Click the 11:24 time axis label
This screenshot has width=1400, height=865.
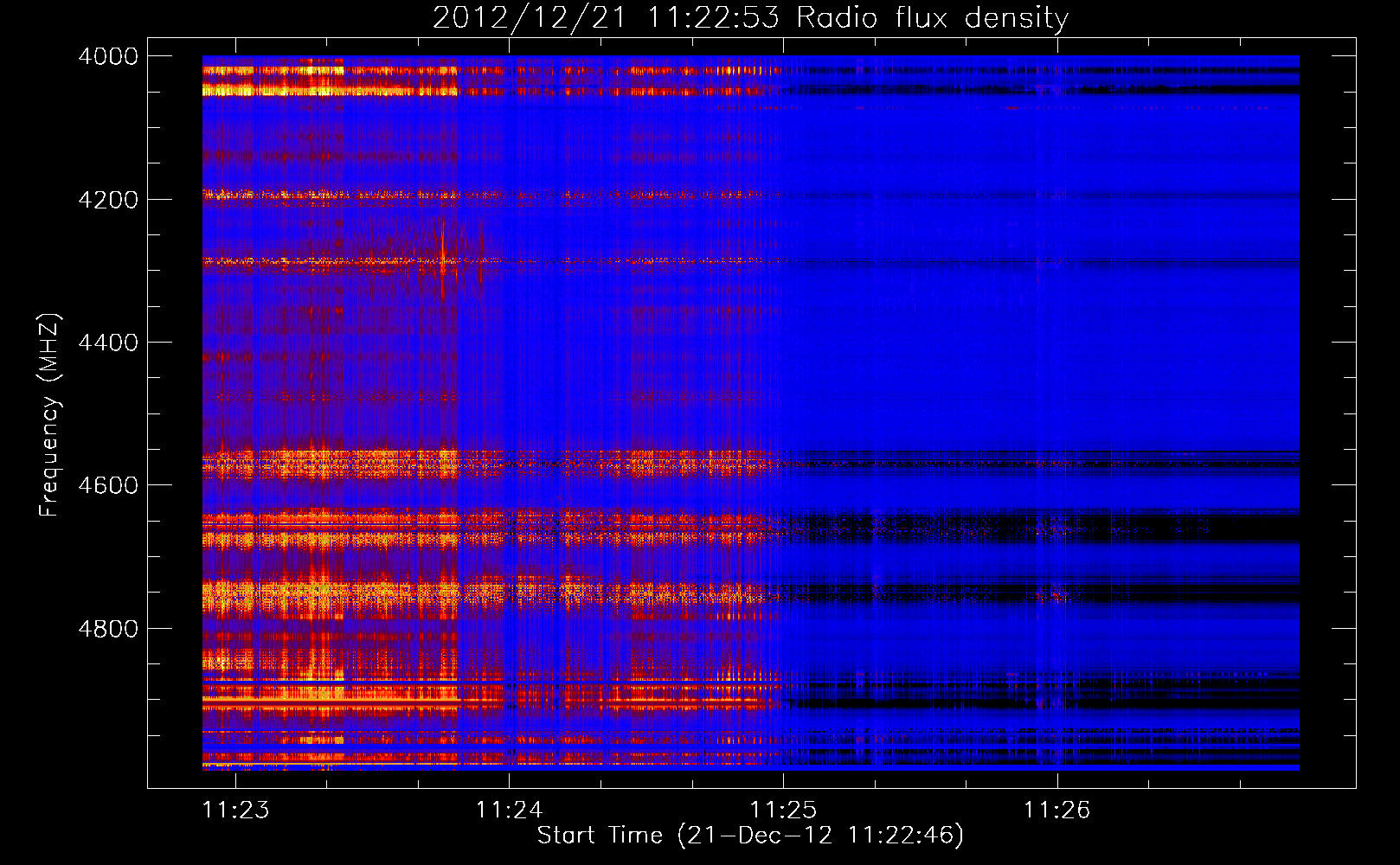point(509,811)
